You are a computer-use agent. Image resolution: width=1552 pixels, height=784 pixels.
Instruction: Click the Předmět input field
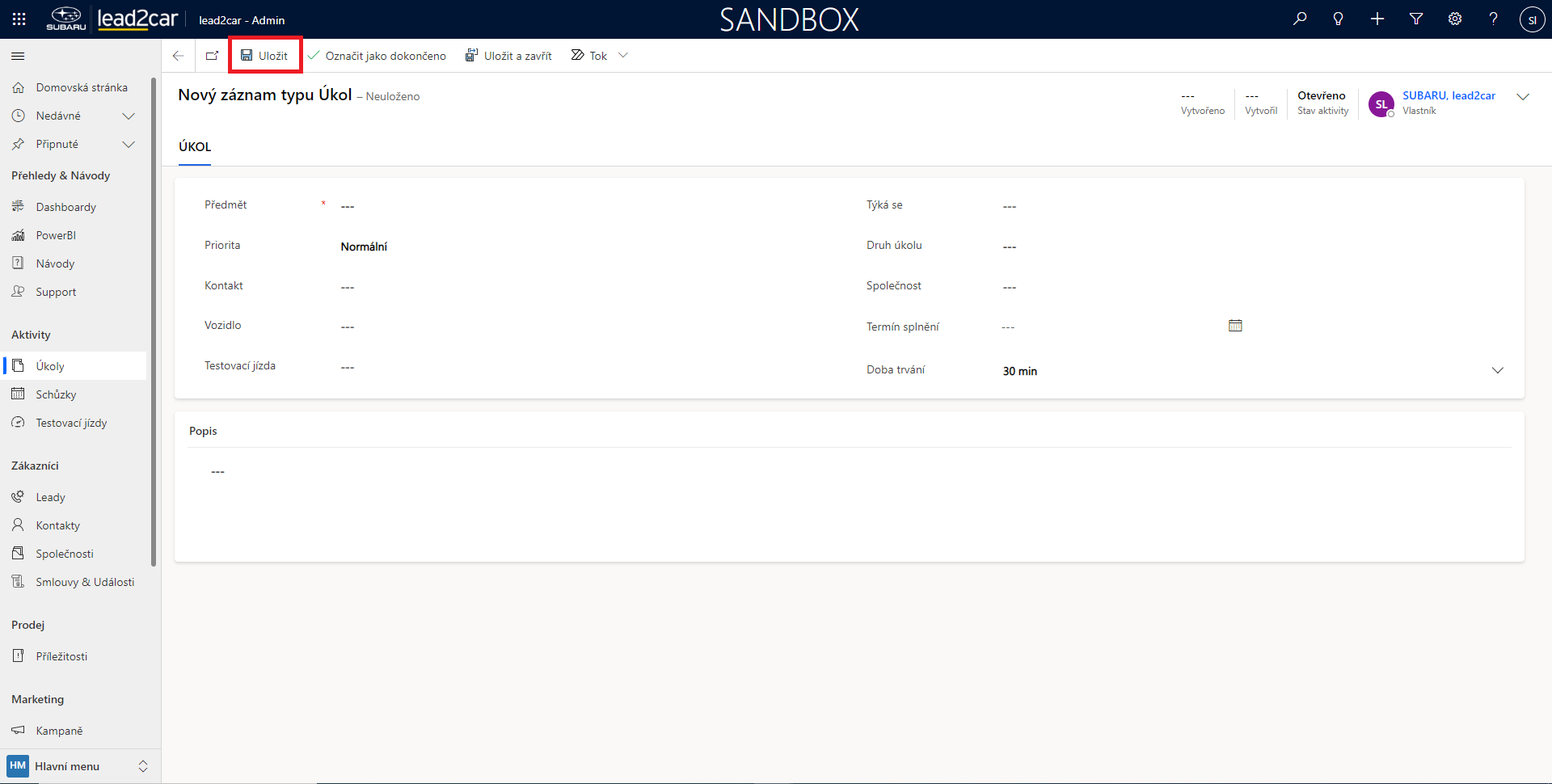[566, 206]
